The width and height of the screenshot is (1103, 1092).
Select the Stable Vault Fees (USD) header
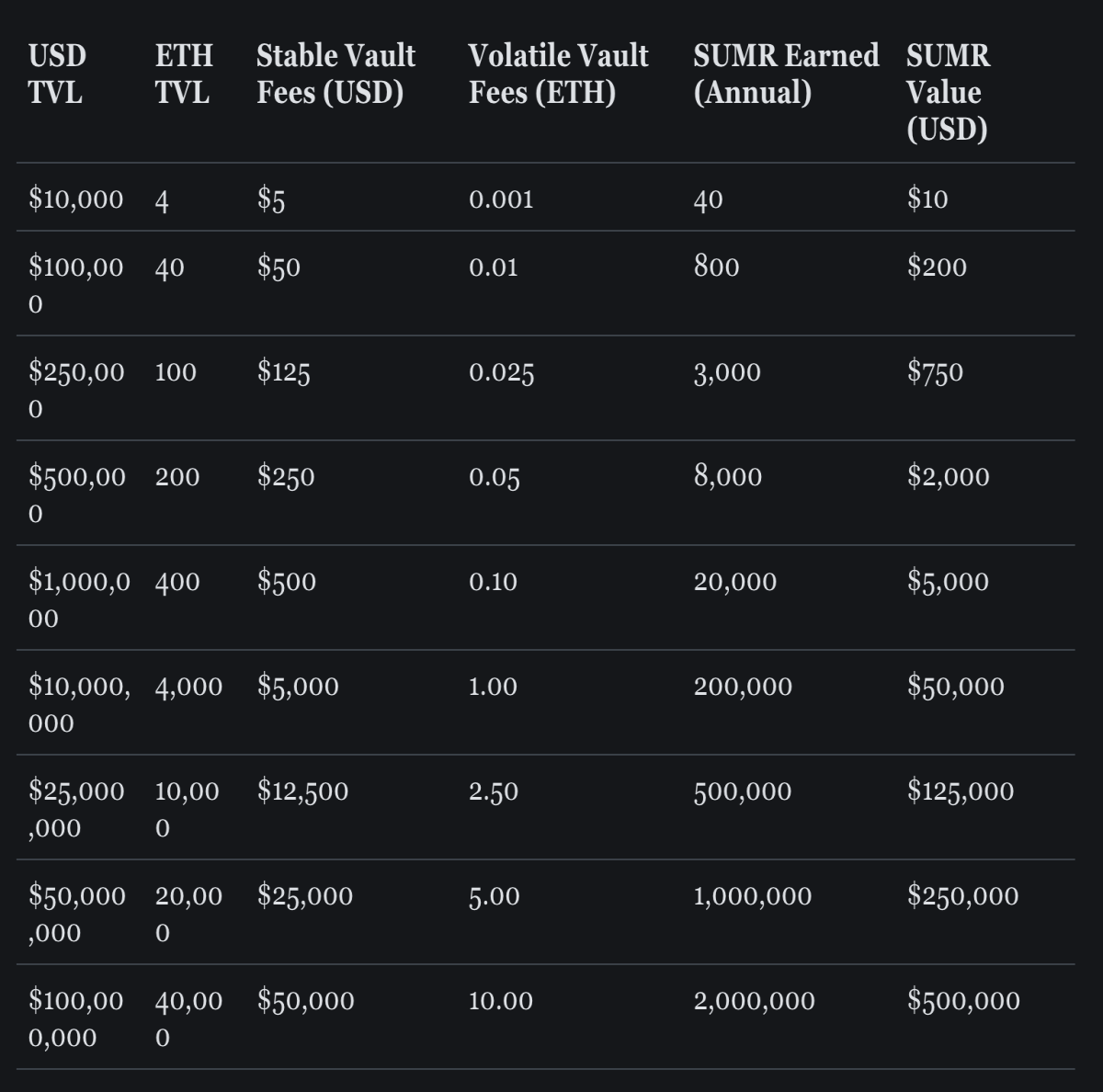[335, 74]
